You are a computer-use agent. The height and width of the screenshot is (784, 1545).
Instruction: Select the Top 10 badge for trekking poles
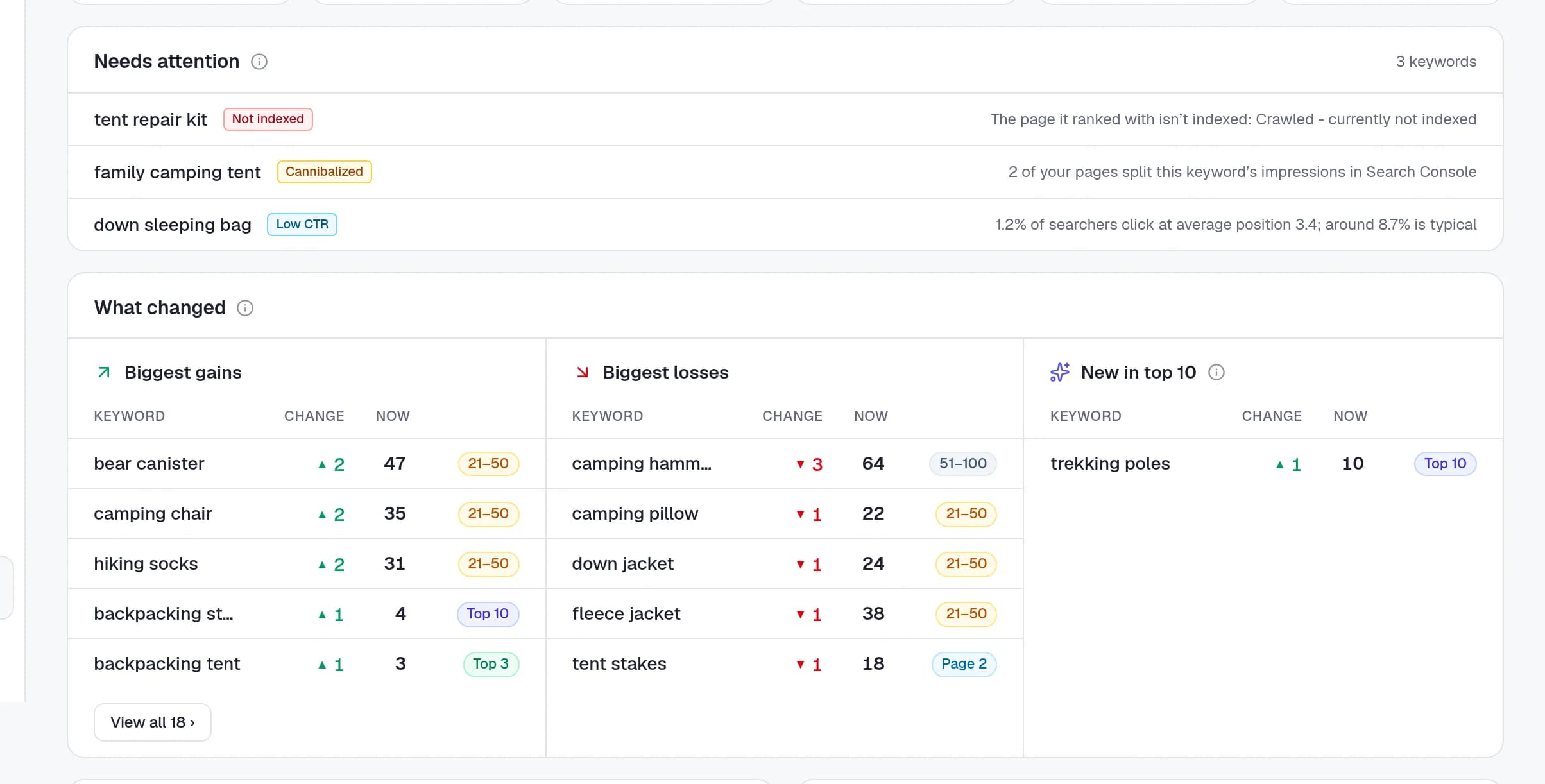coord(1445,464)
